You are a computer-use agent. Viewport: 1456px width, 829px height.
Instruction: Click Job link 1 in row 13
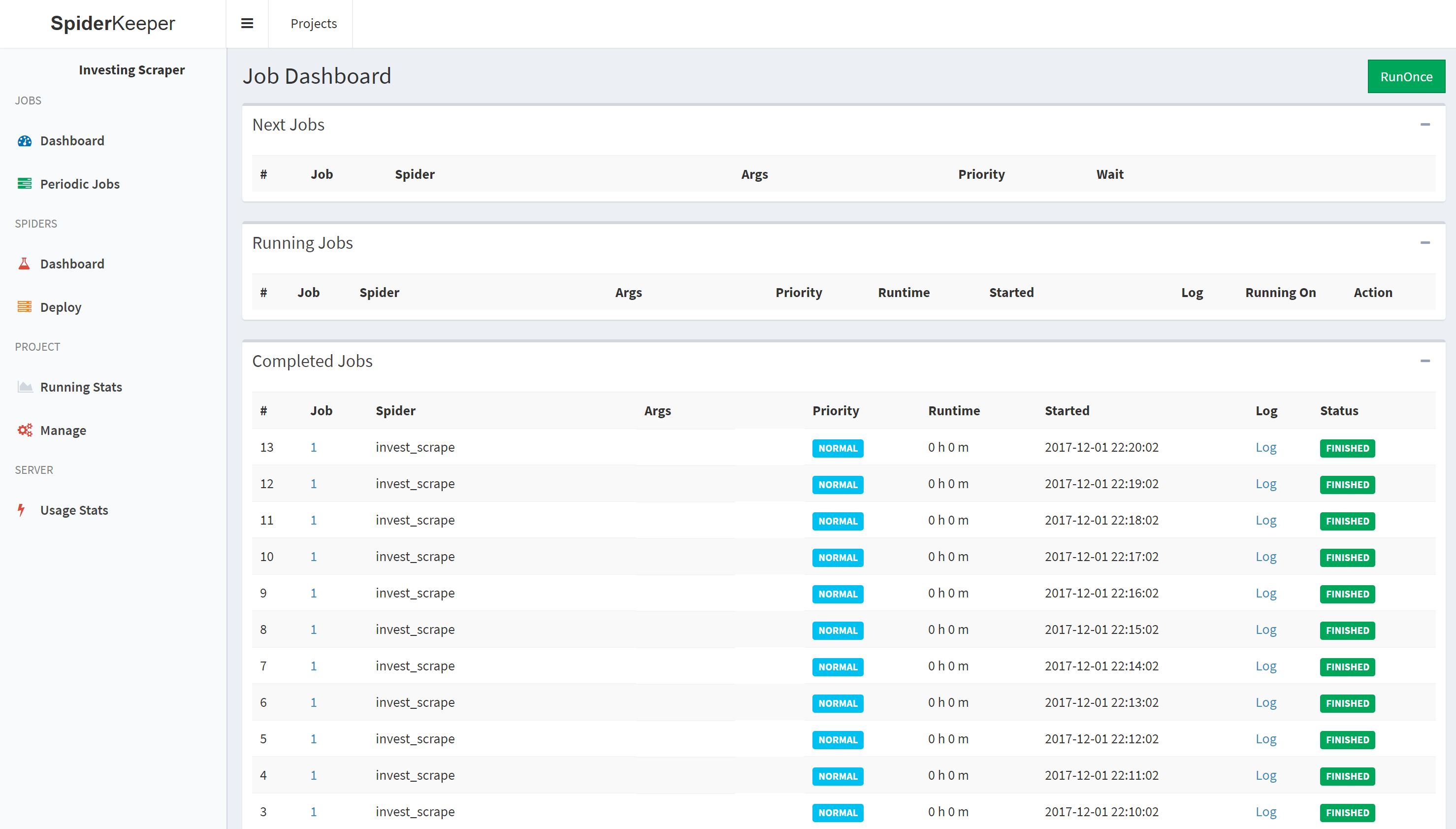coord(314,448)
